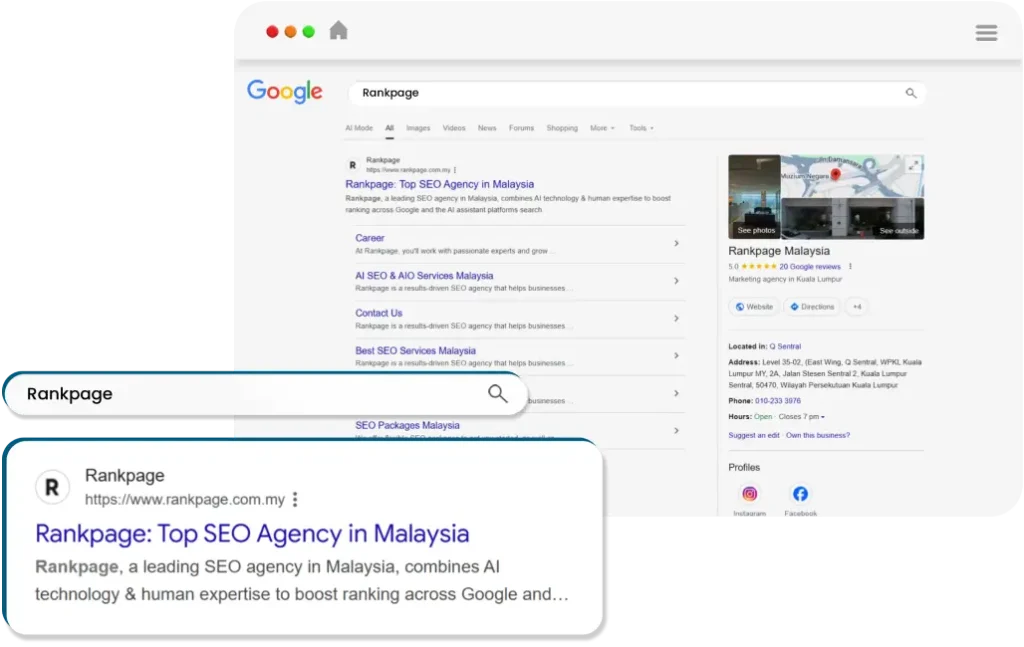Click the R favicon in the enlarged result card

pos(52,487)
